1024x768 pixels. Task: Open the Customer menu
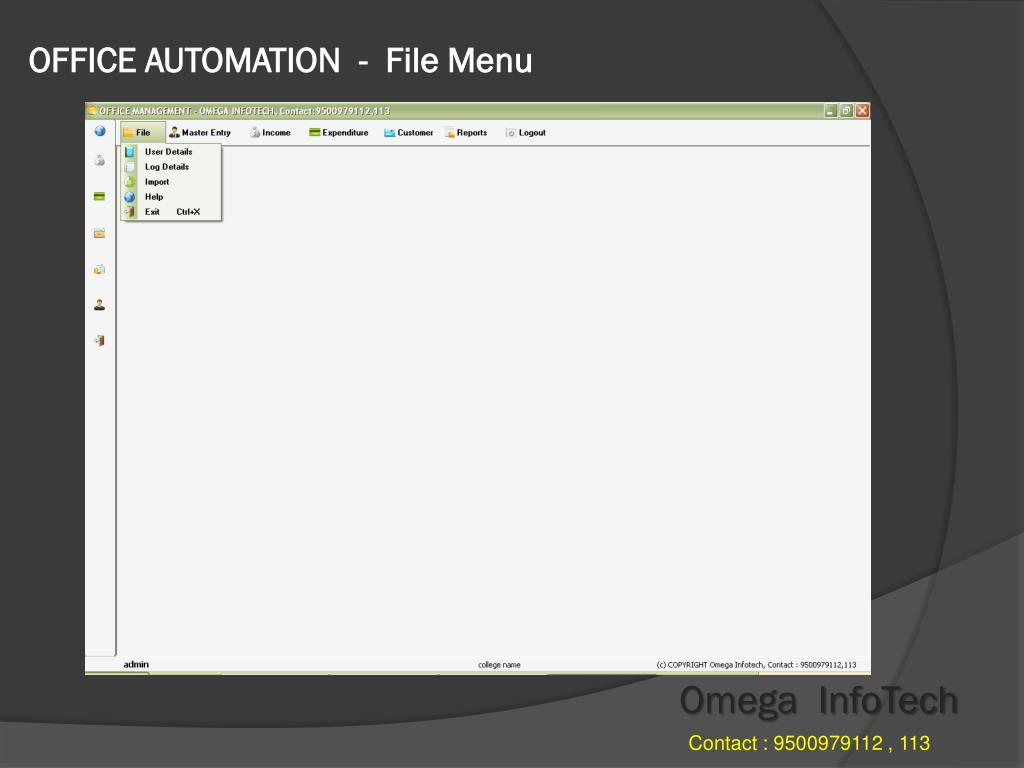click(x=409, y=133)
